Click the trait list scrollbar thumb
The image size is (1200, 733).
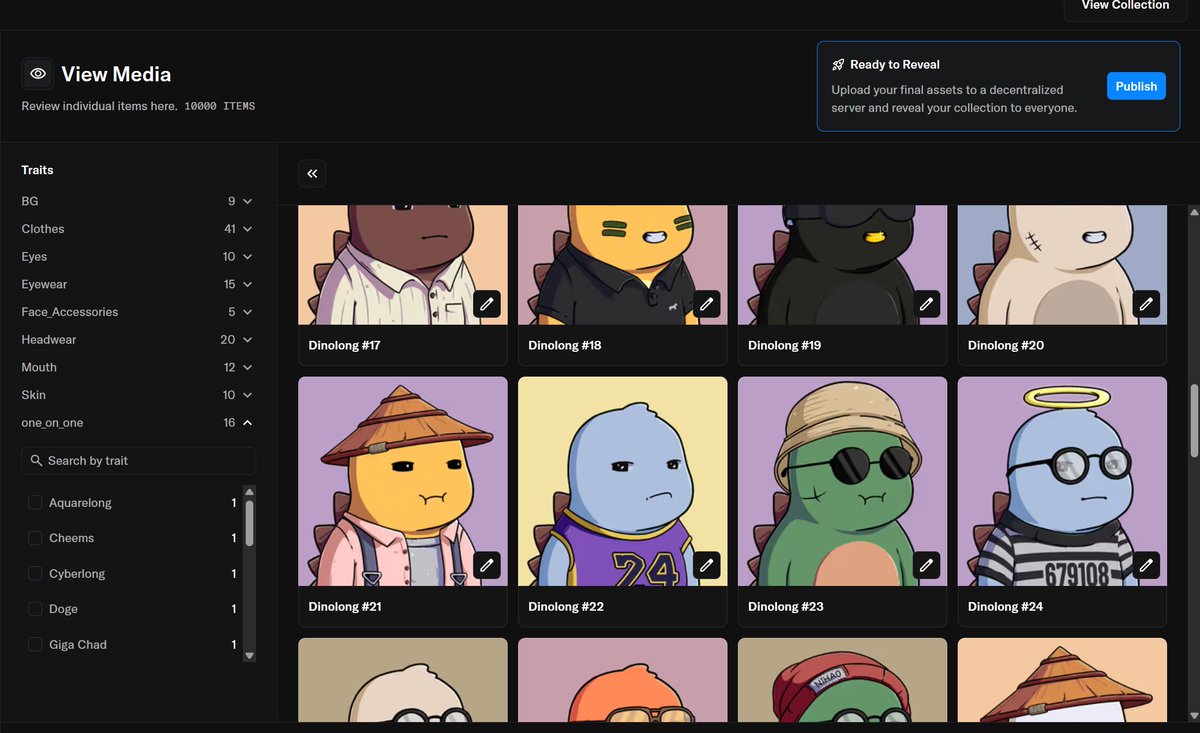(x=250, y=522)
